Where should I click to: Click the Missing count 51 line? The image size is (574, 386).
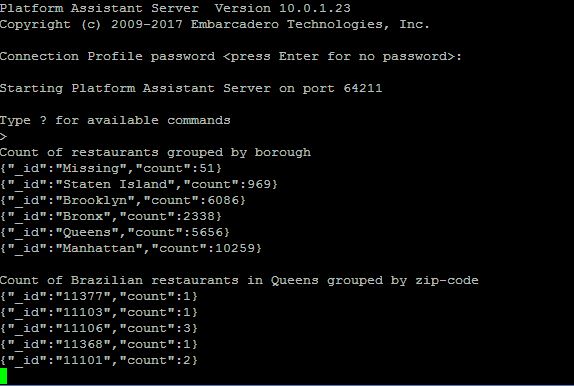(x=111, y=169)
